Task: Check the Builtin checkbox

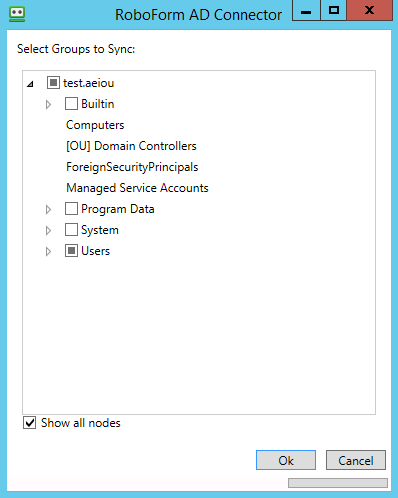Action: click(71, 104)
